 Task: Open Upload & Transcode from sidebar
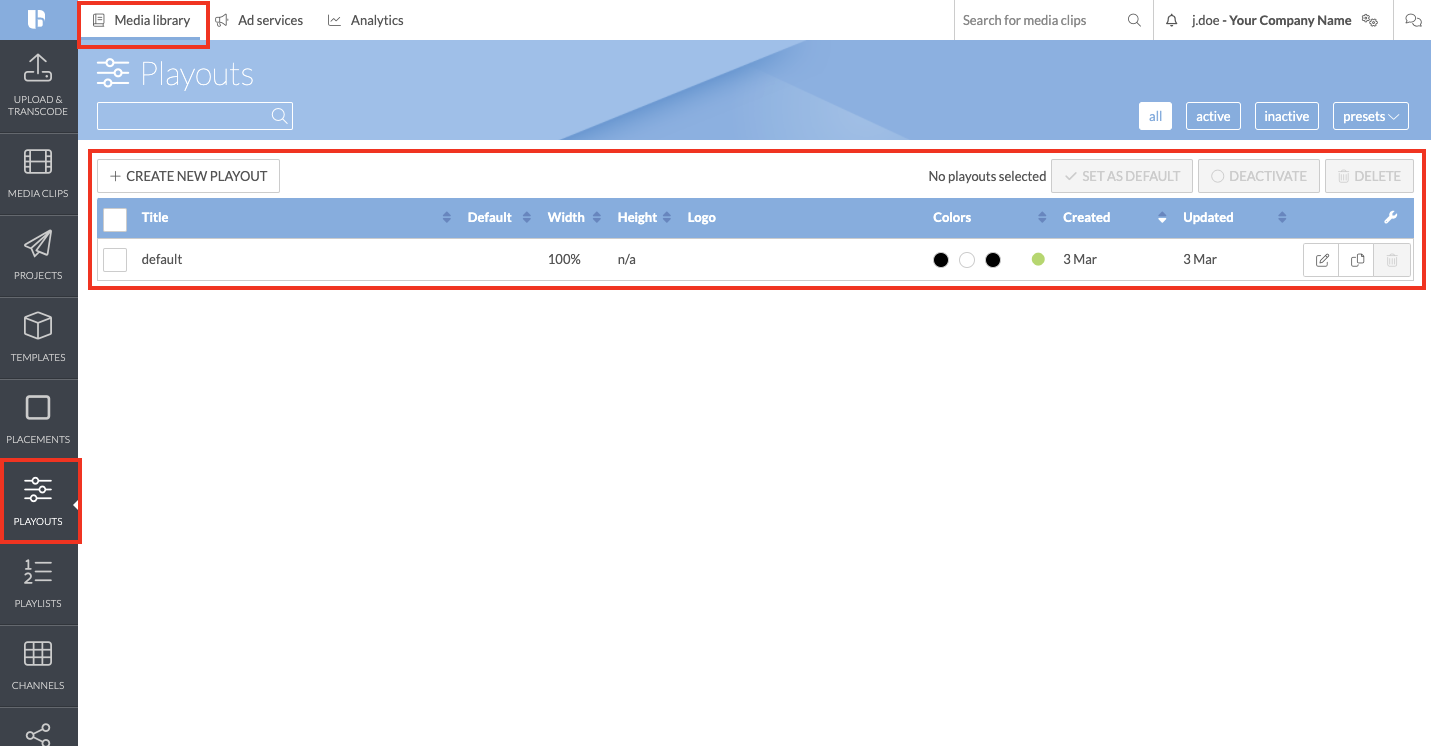pos(38,85)
